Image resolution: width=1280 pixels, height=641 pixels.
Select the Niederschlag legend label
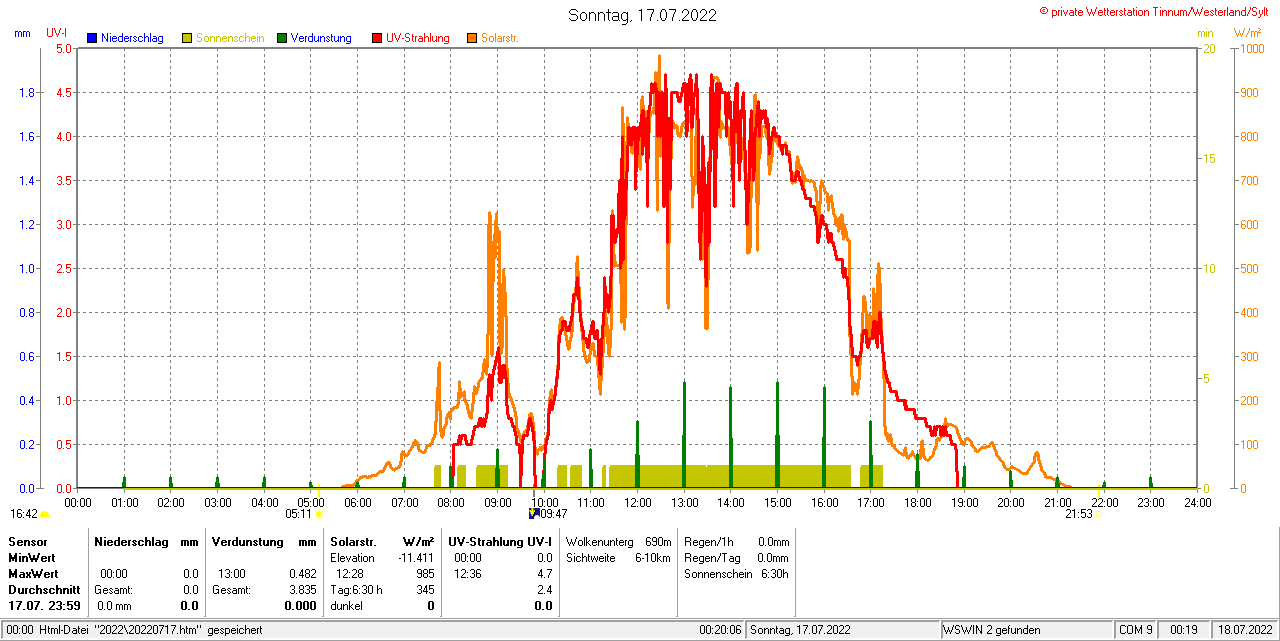click(133, 38)
